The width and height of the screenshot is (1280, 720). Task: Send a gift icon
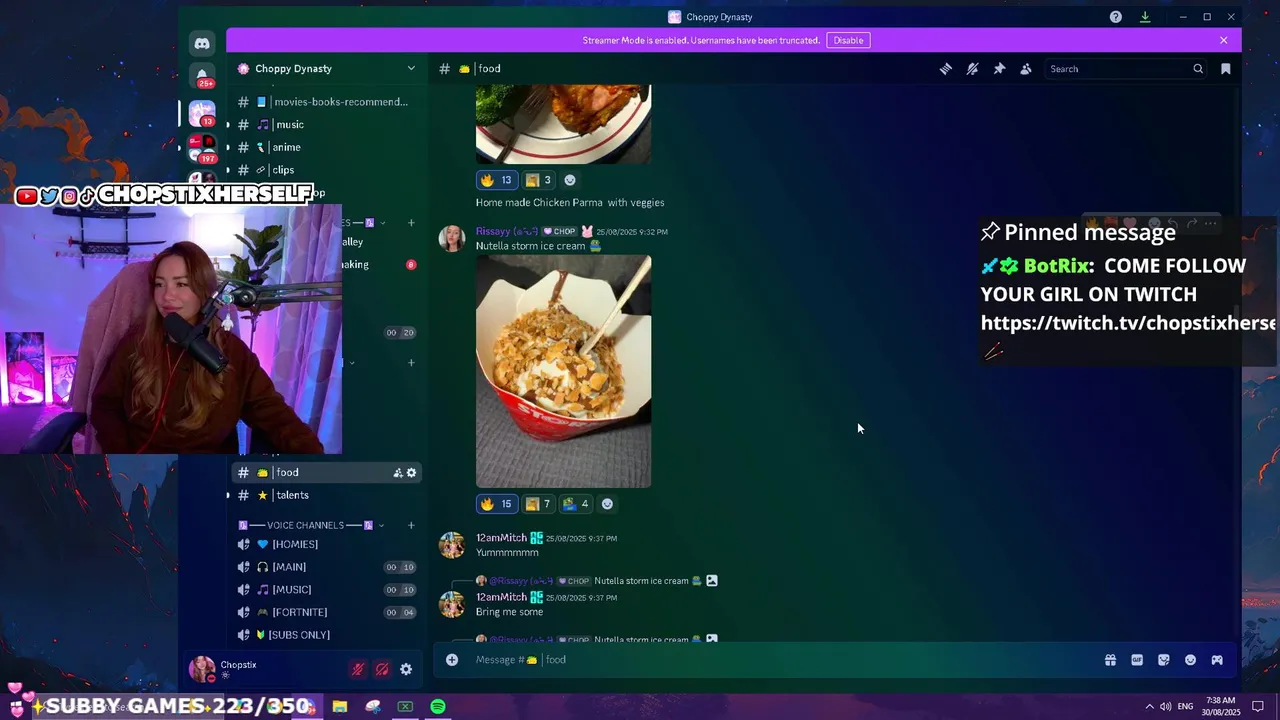1110,660
